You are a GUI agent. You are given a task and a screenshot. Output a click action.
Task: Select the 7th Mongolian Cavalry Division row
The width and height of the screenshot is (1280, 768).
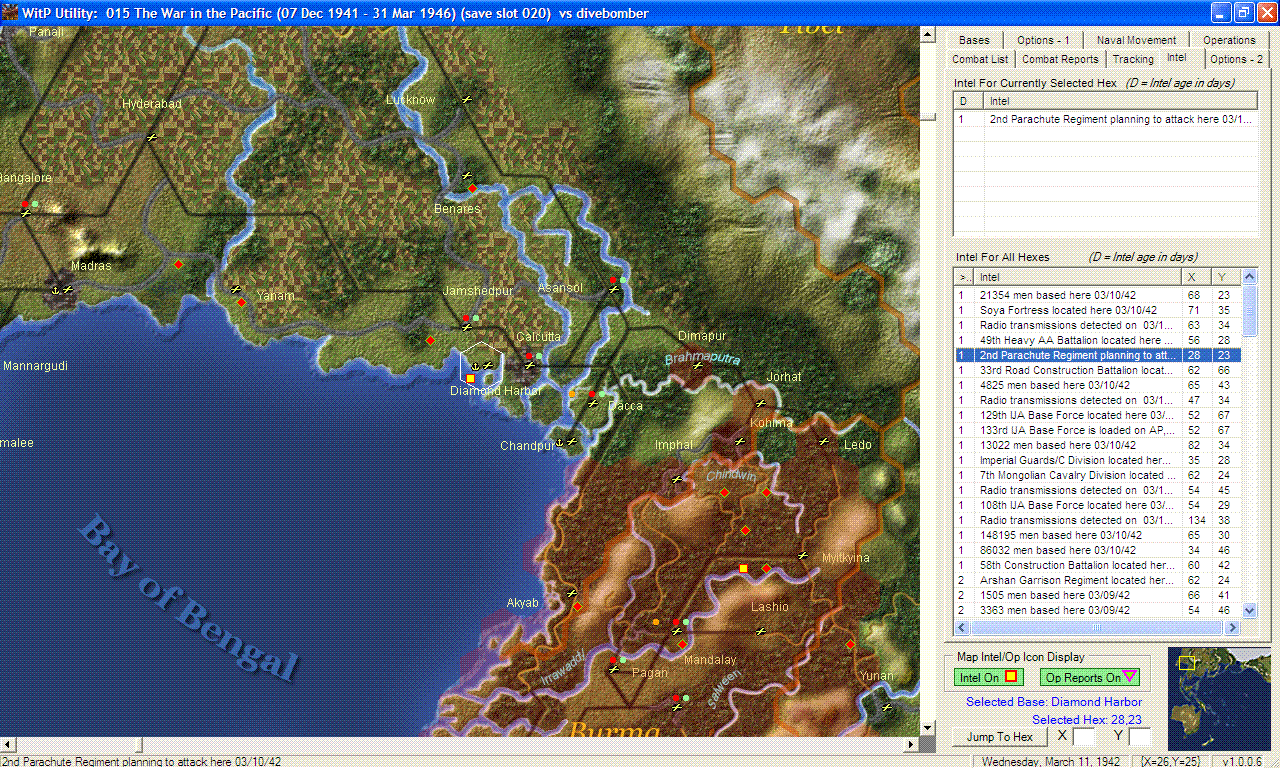[1098, 475]
